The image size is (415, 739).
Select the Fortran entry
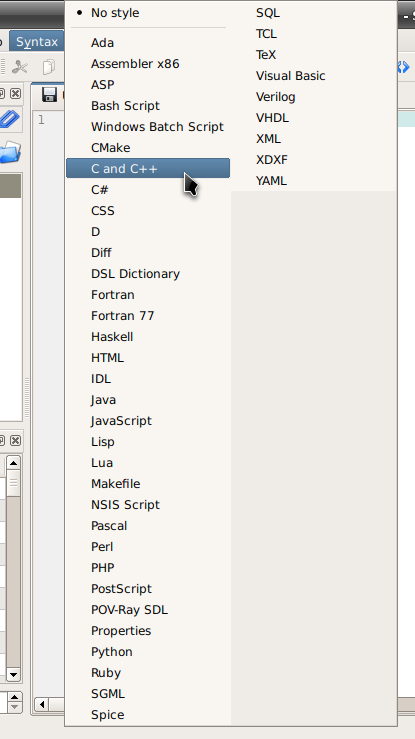click(148, 295)
